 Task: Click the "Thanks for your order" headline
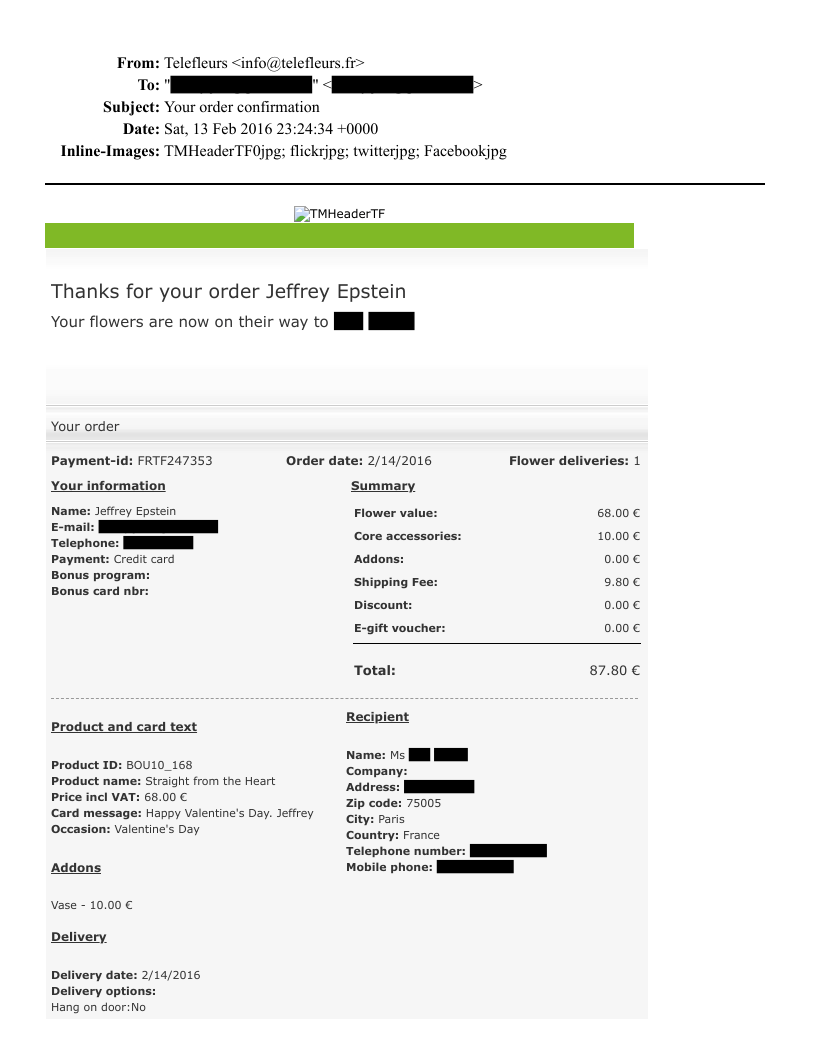coord(228,291)
